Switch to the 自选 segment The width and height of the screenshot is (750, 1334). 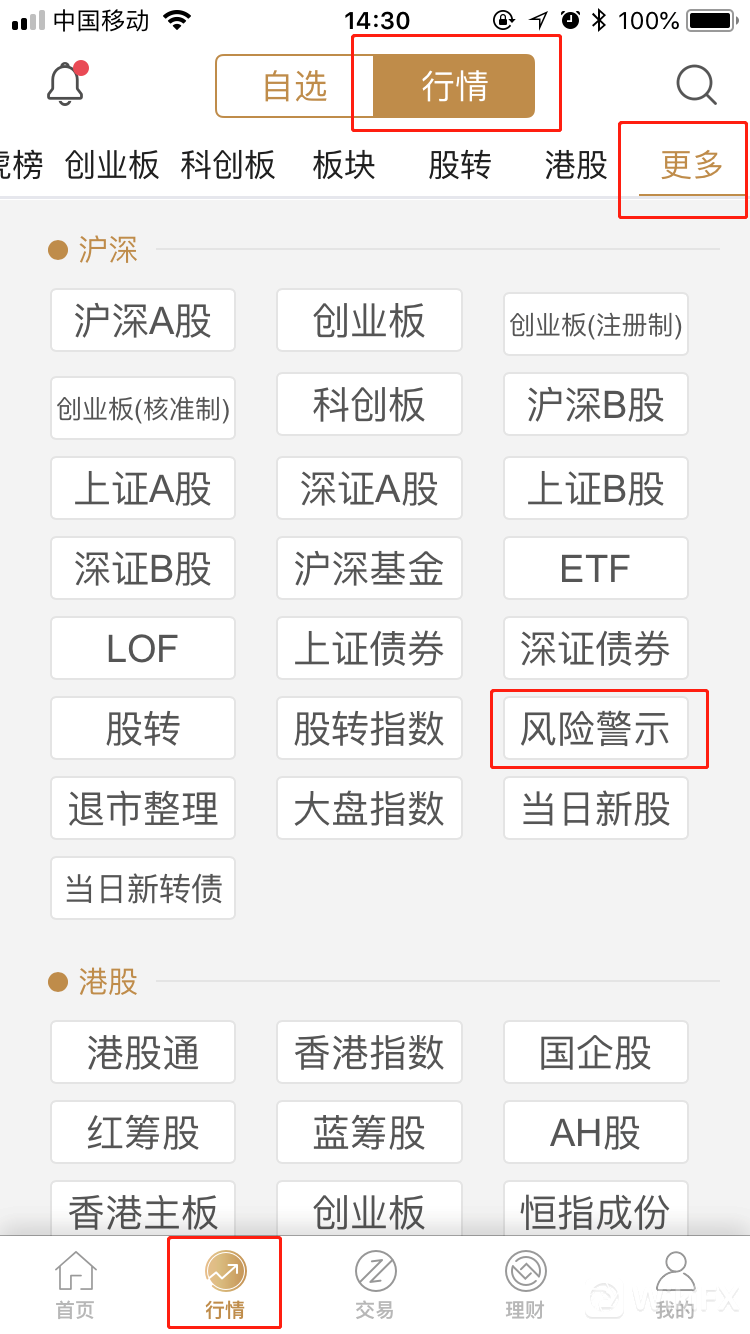295,86
